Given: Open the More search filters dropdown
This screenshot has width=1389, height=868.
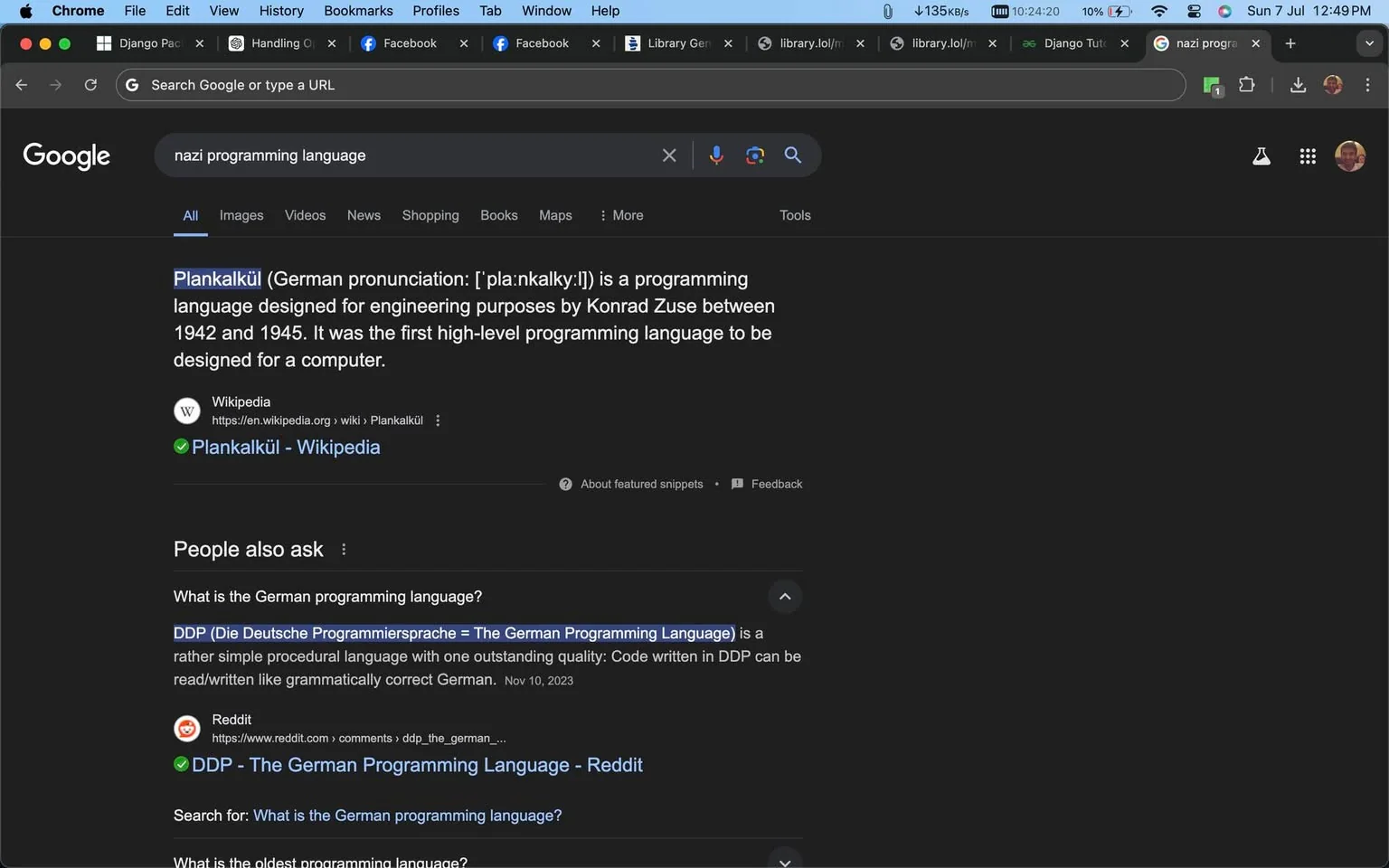Looking at the screenshot, I should [621, 215].
